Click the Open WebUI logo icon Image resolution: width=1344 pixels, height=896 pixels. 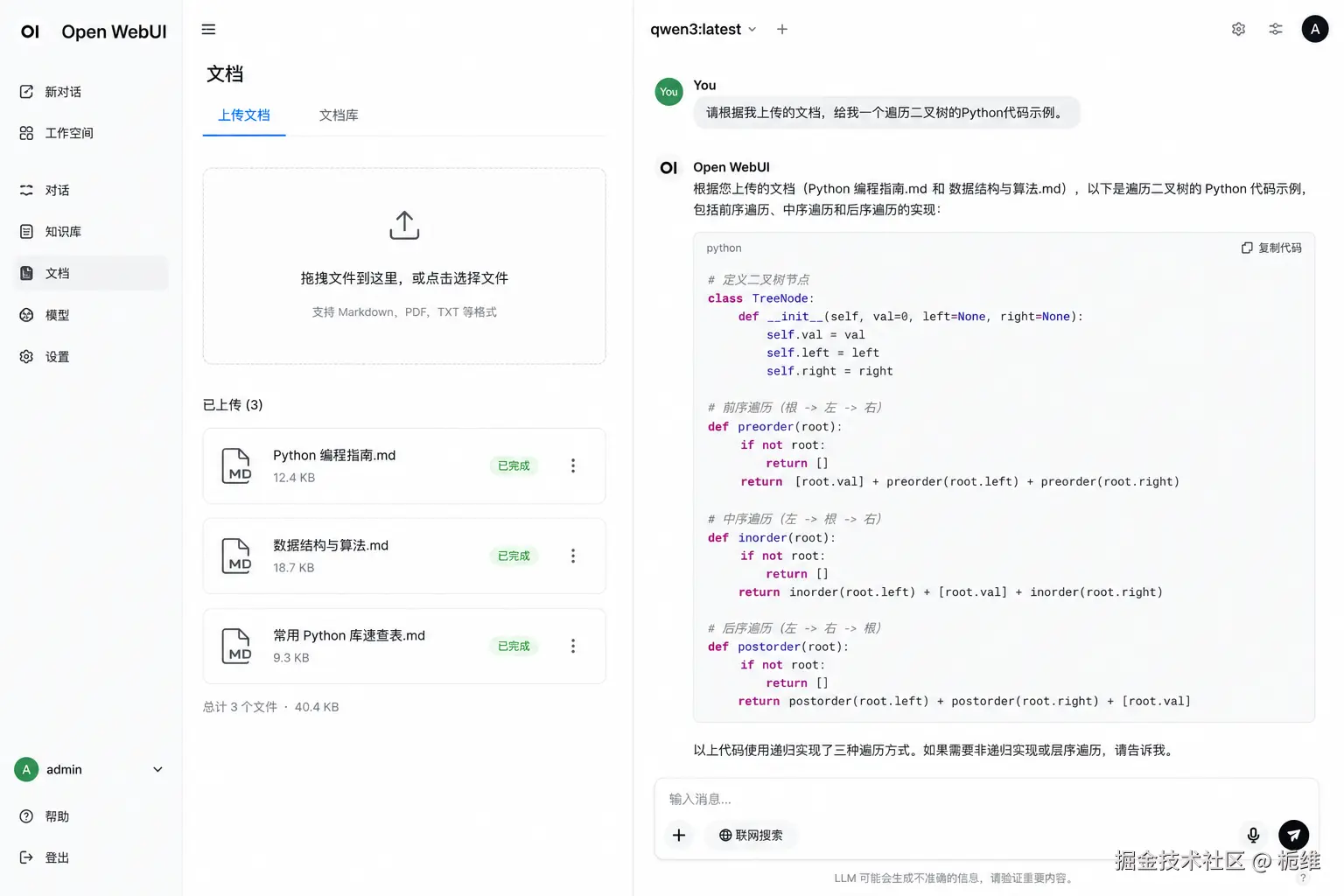coord(30,31)
